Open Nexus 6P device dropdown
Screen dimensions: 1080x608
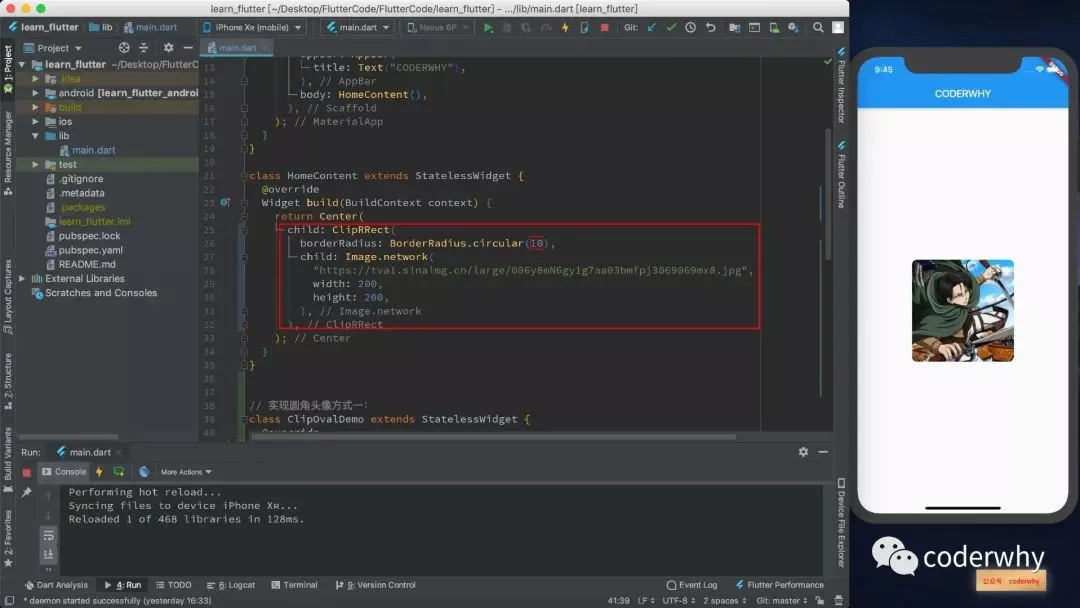[437, 28]
